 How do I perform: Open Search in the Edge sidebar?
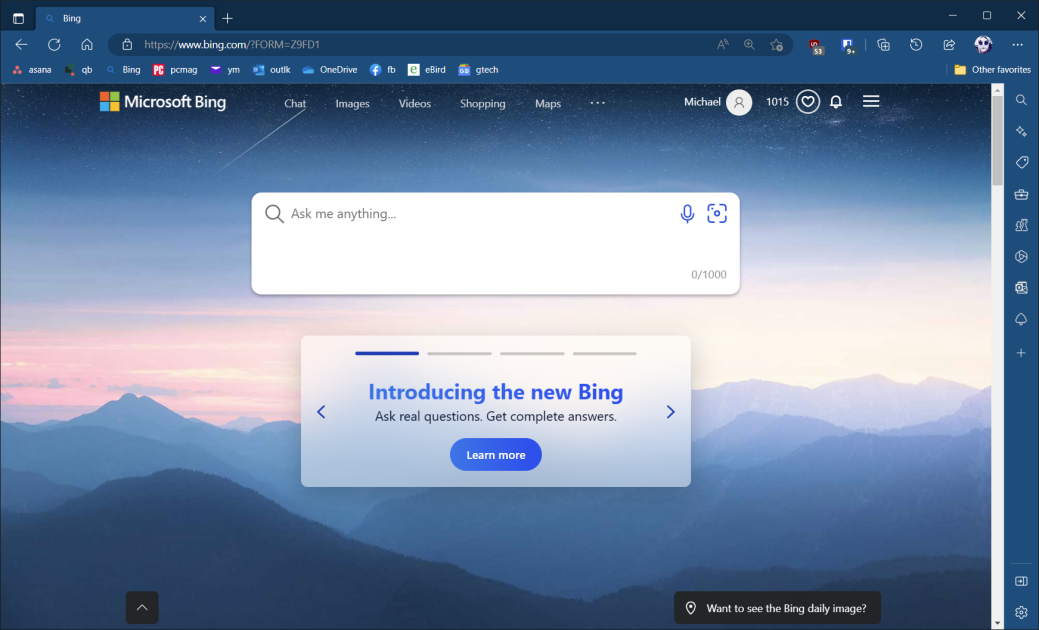point(1021,99)
